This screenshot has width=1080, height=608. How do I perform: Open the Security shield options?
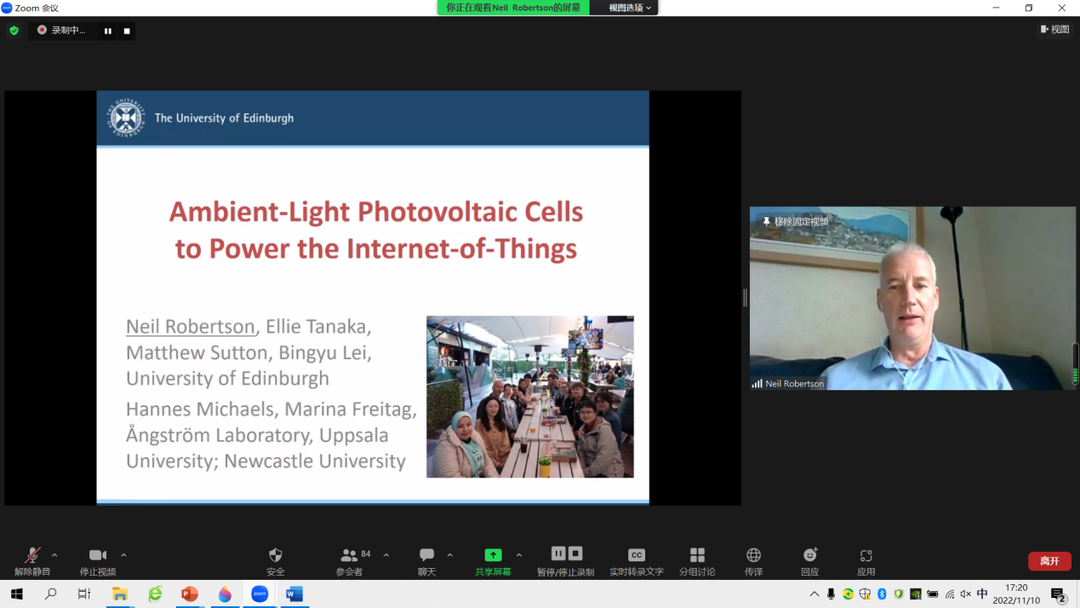click(x=275, y=557)
